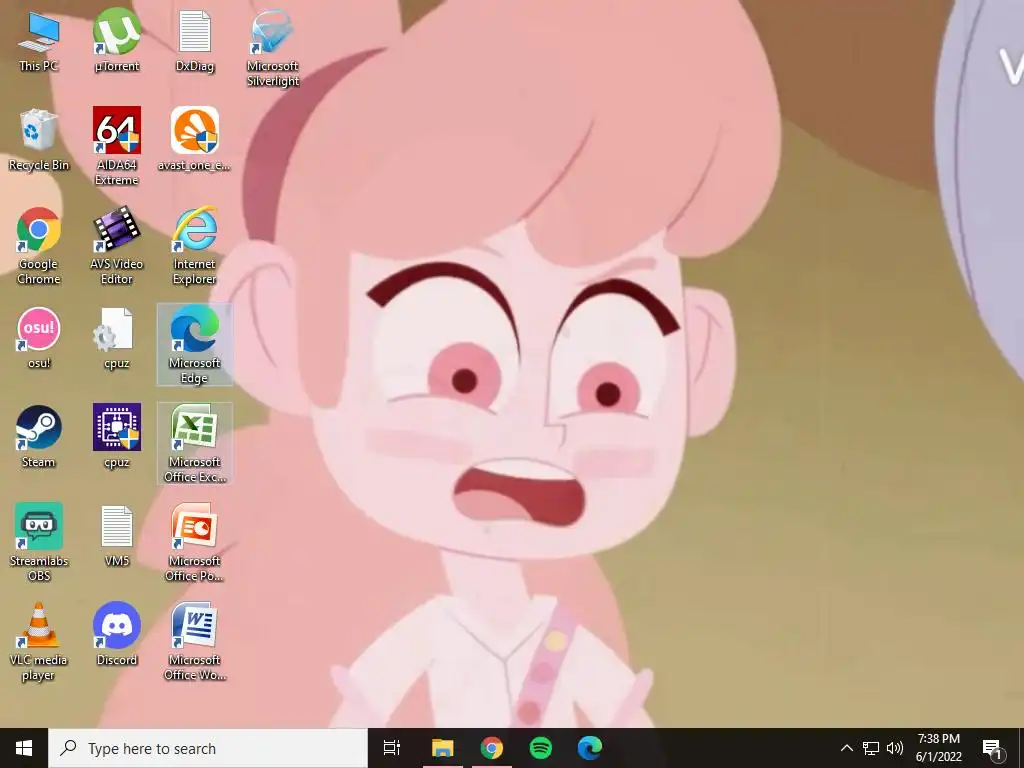Open the volume control in tray
The height and width of the screenshot is (768, 1024).
tap(895, 748)
